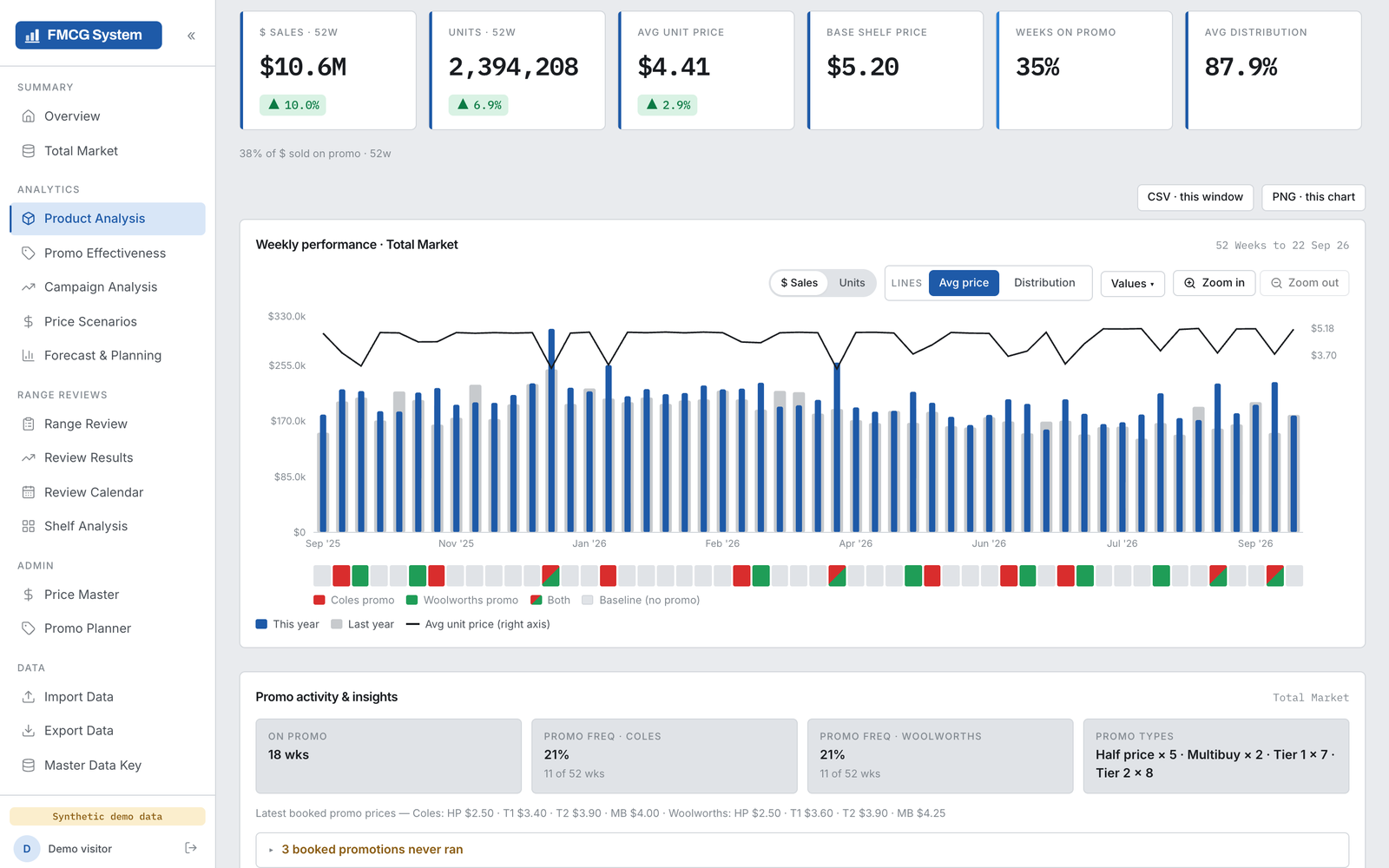1389x868 pixels.
Task: Click the Avg Distribution 87.9% card
Action: click(1274, 70)
